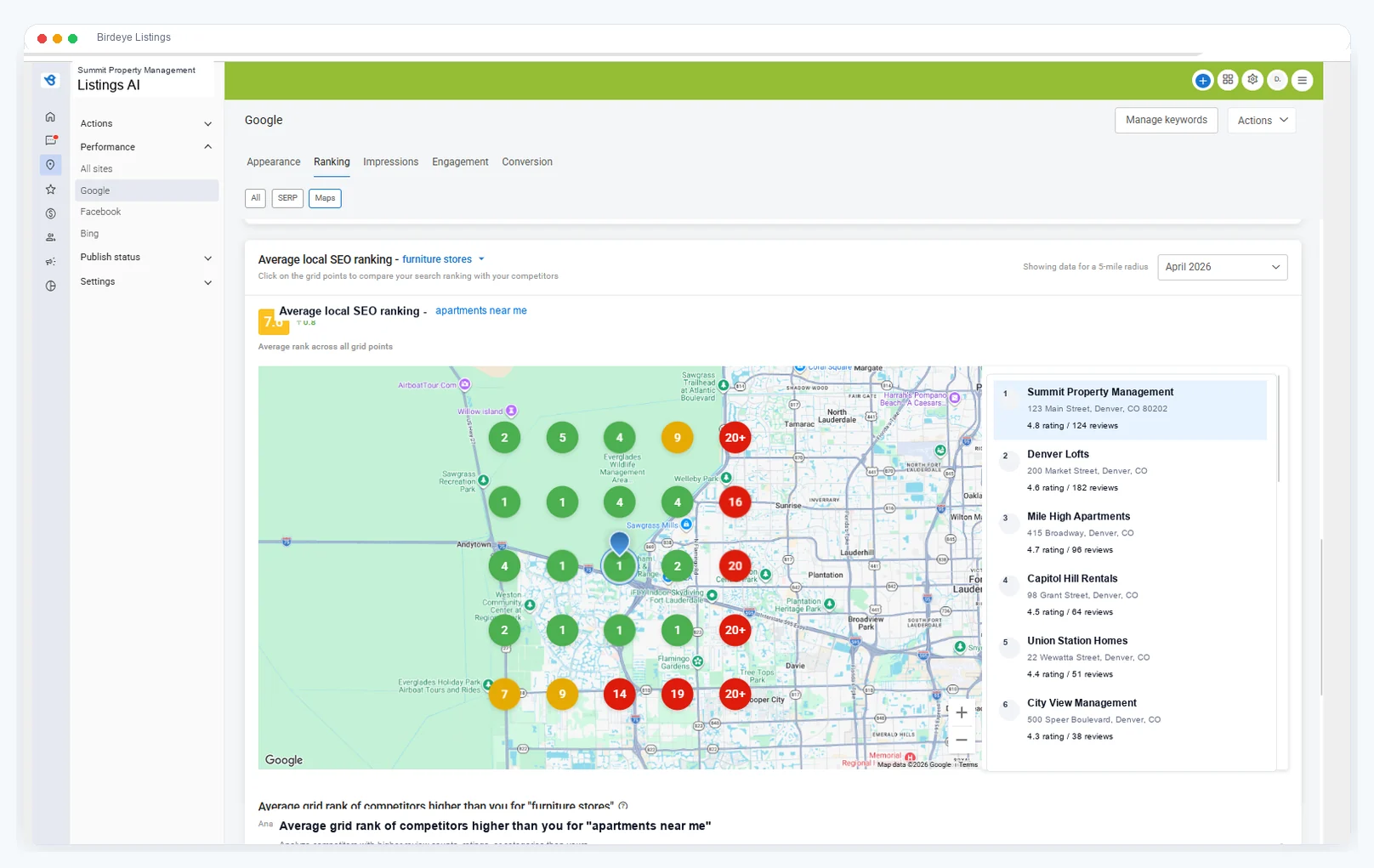1374x868 pixels.
Task: Select the Maps ranking filter
Action: point(325,198)
